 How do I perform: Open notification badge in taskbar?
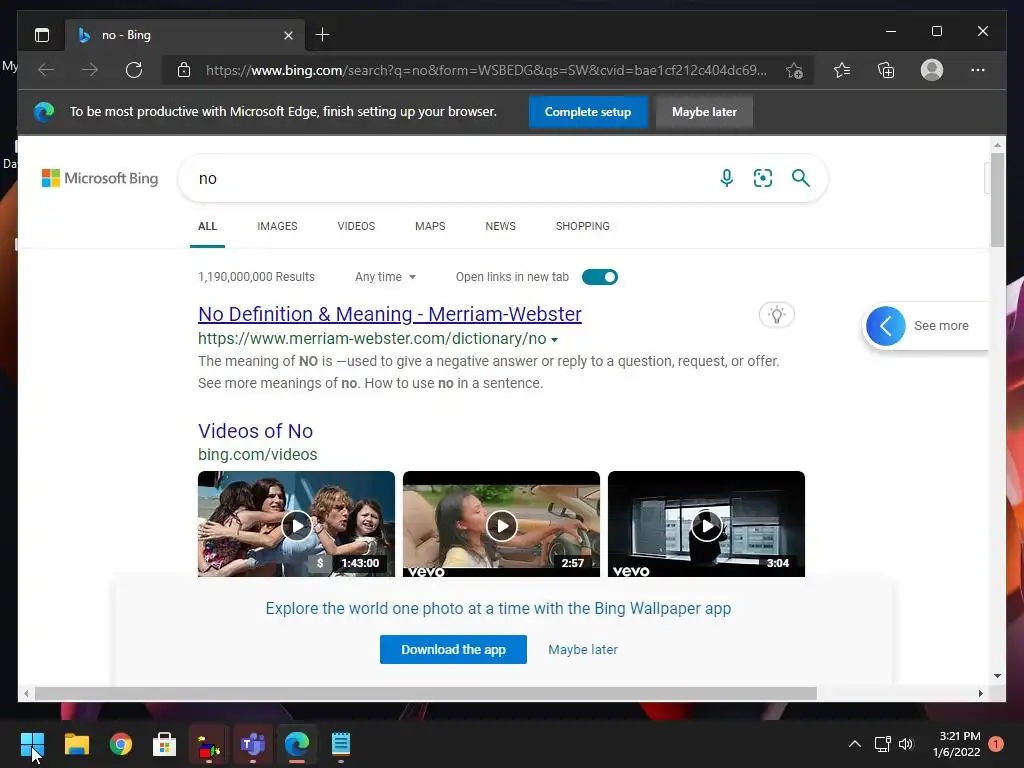point(996,744)
